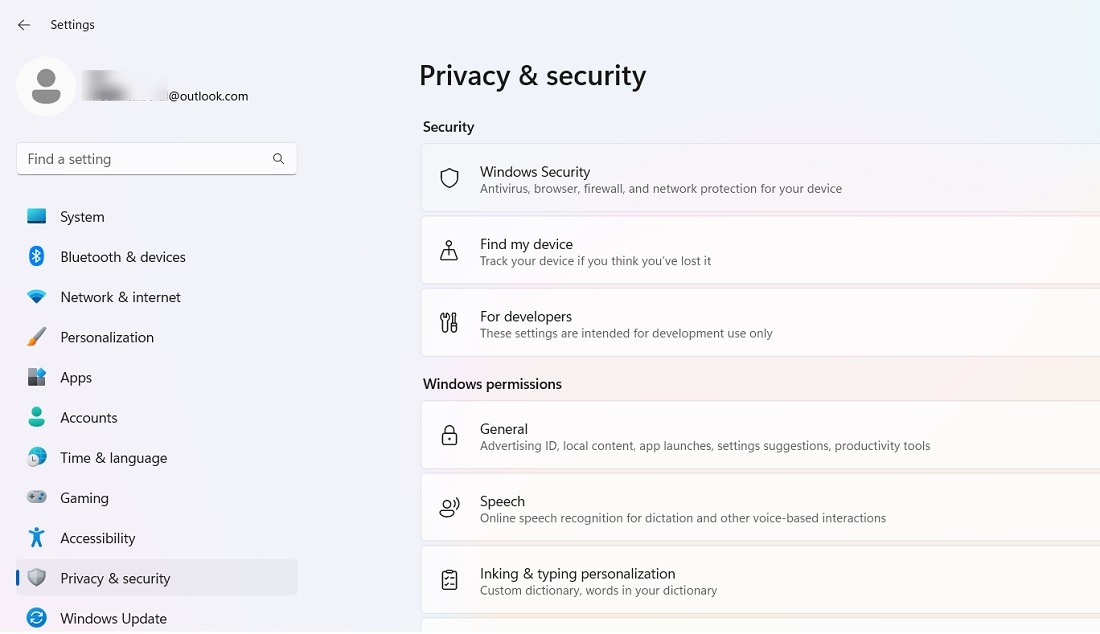Viewport: 1100px width, 634px height.
Task: Click the Find a setting search box
Action: point(140,158)
